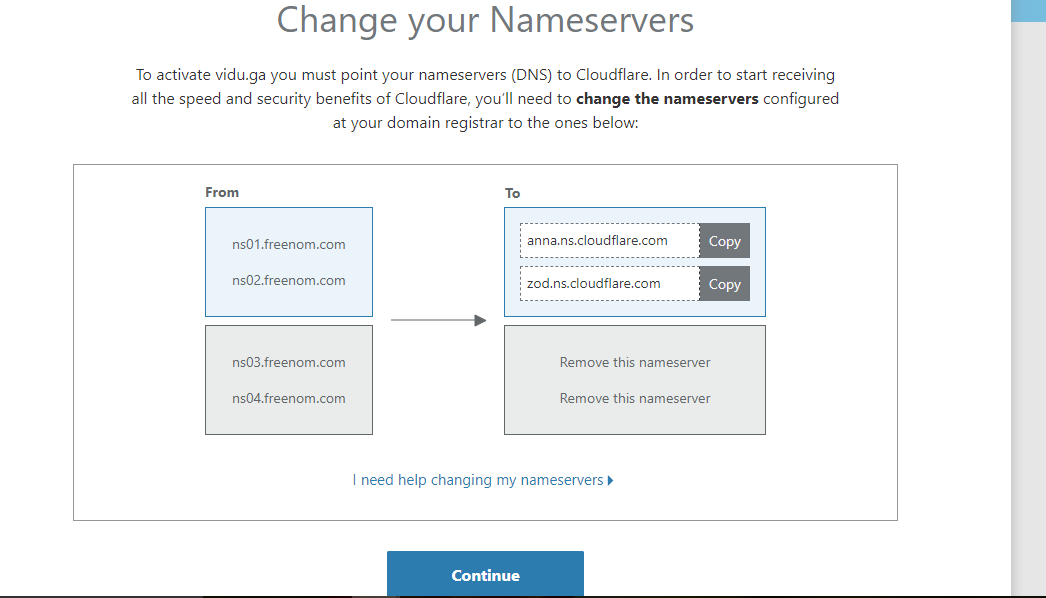Expand the triangle beside the help link
Viewport: 1046px width, 598px height.
click(610, 480)
